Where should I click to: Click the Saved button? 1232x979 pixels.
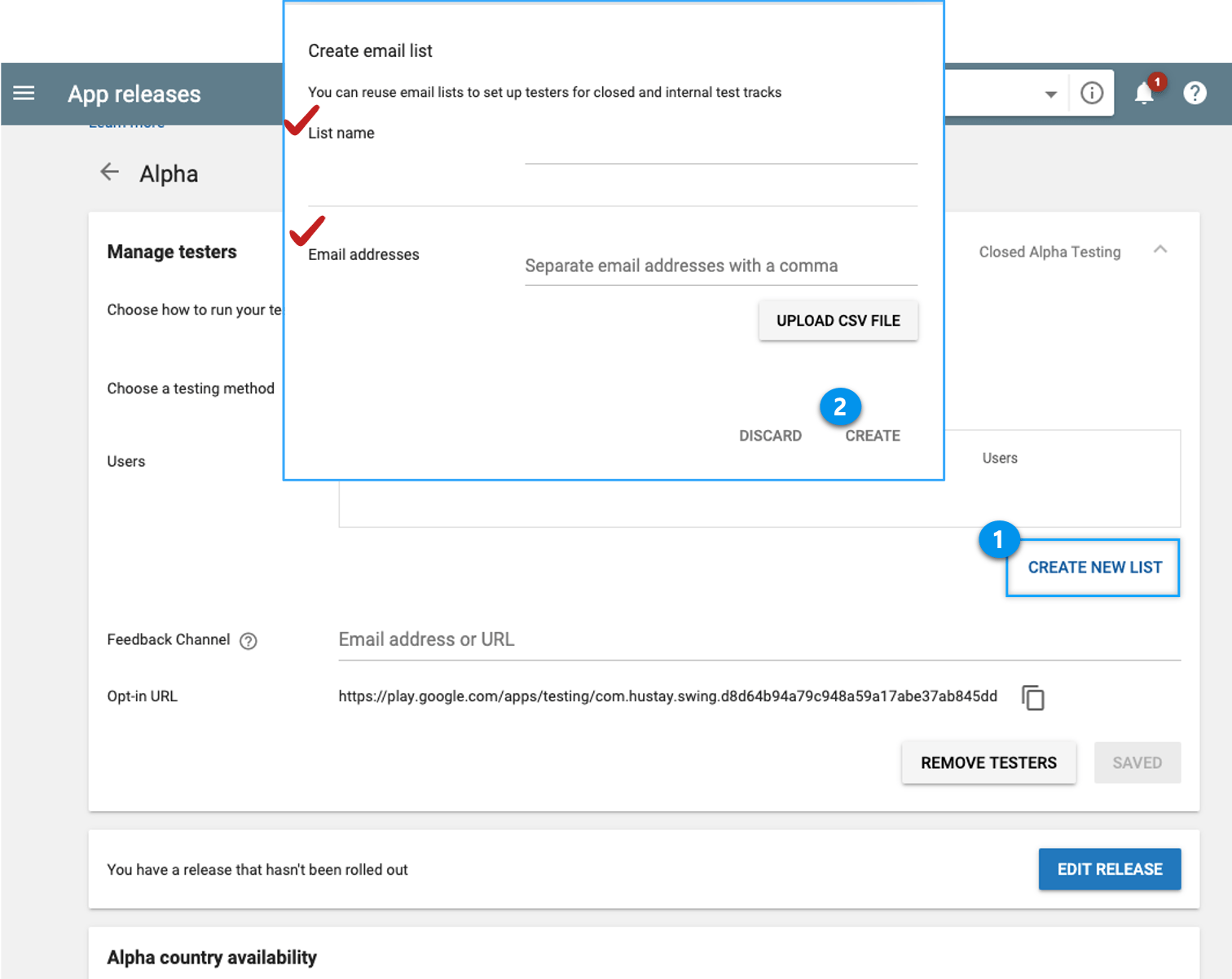point(1137,763)
